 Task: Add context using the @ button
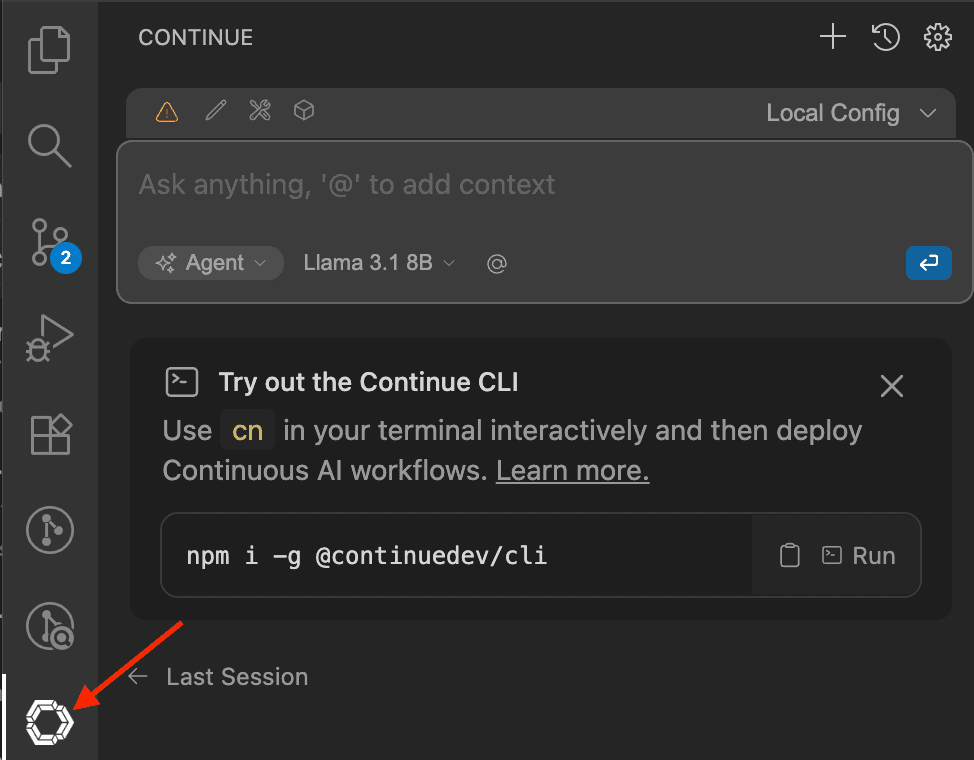[x=497, y=263]
